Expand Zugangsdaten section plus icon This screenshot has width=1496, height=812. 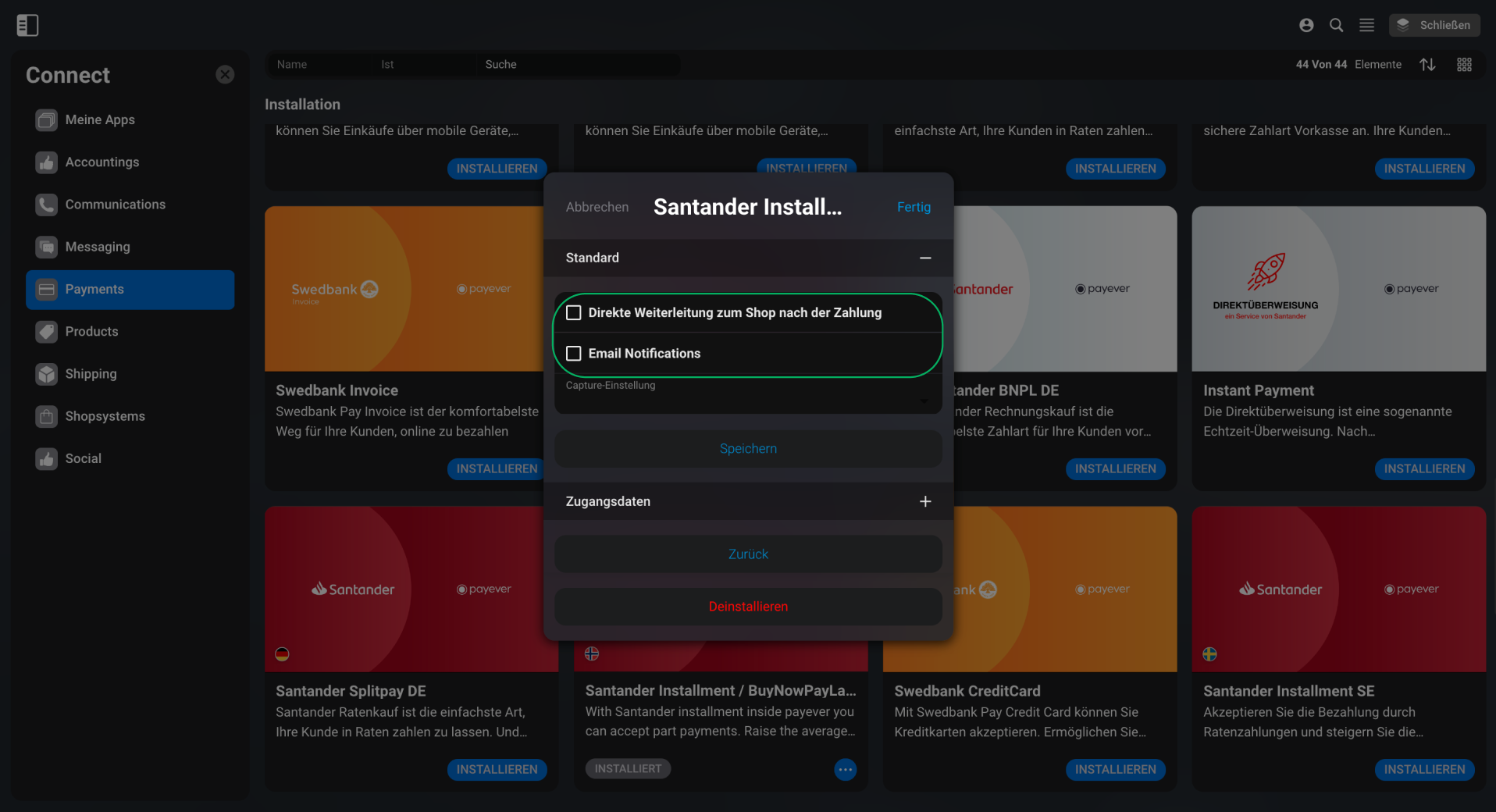point(925,501)
